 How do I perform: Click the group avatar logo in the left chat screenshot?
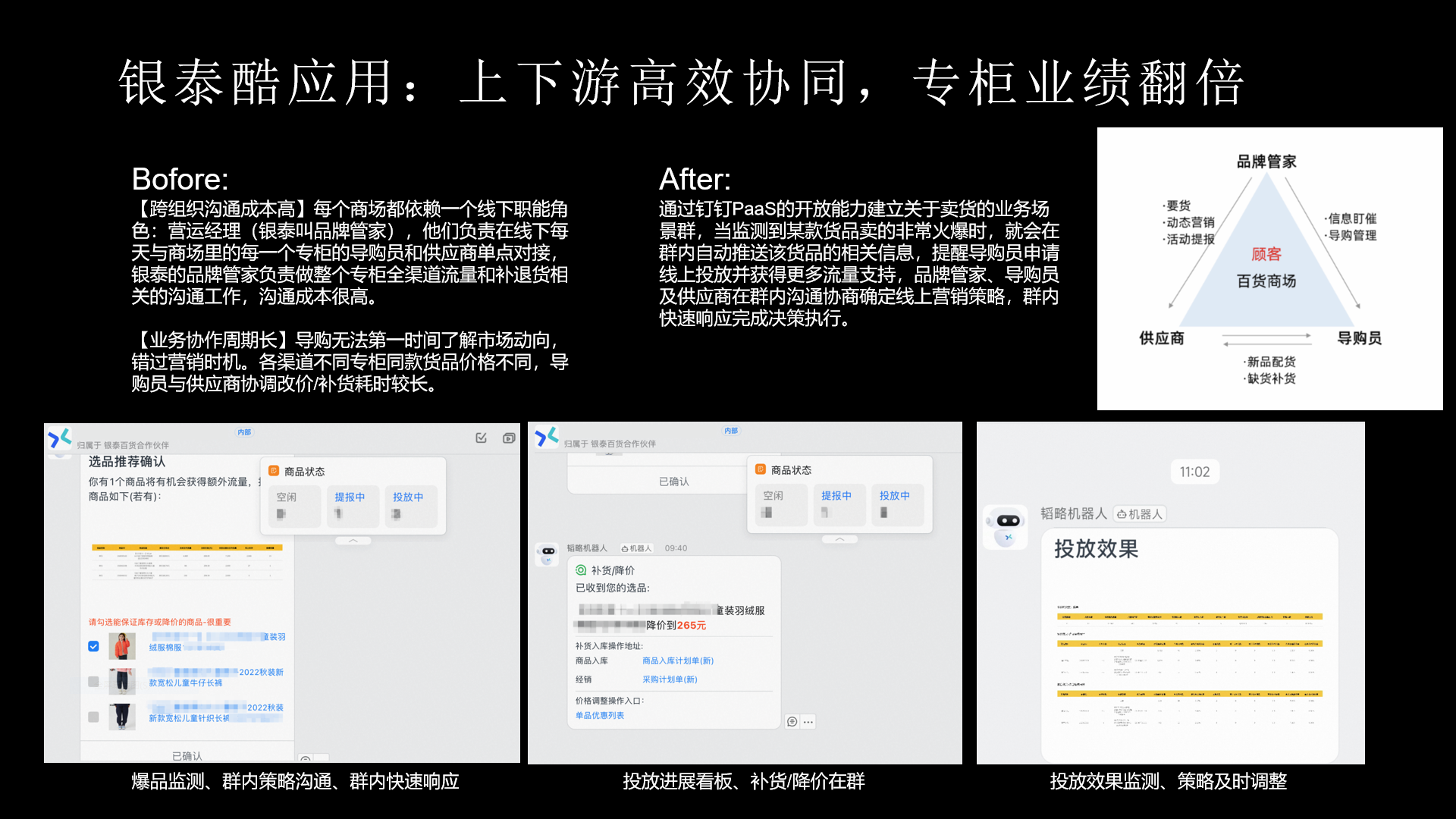pyautogui.click(x=59, y=439)
